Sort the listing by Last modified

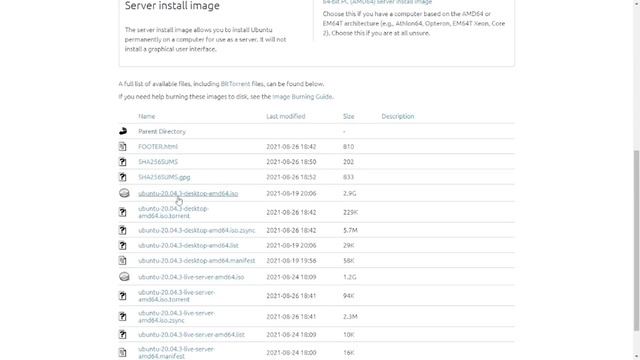286,116
